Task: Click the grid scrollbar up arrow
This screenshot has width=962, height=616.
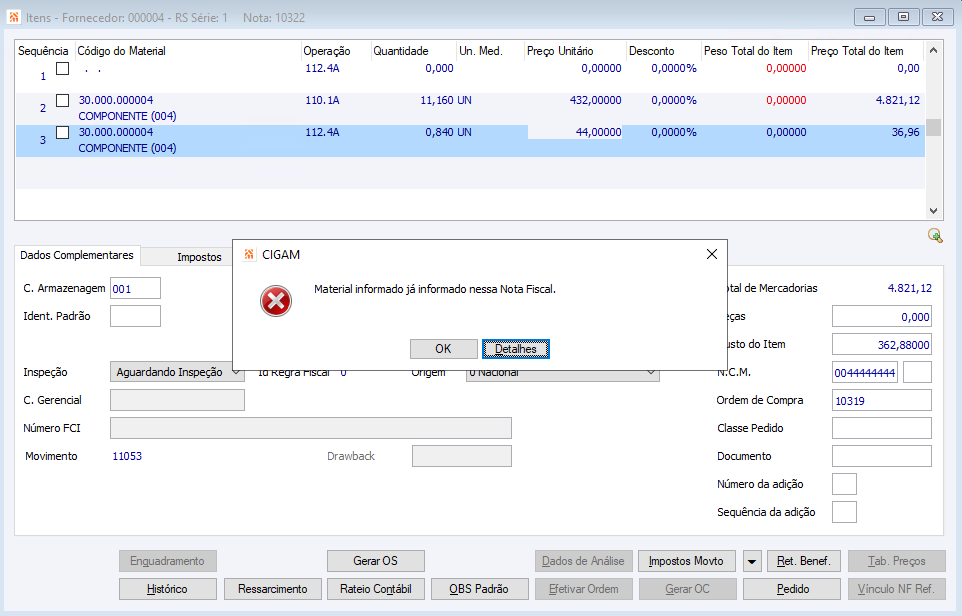Action: click(x=933, y=50)
